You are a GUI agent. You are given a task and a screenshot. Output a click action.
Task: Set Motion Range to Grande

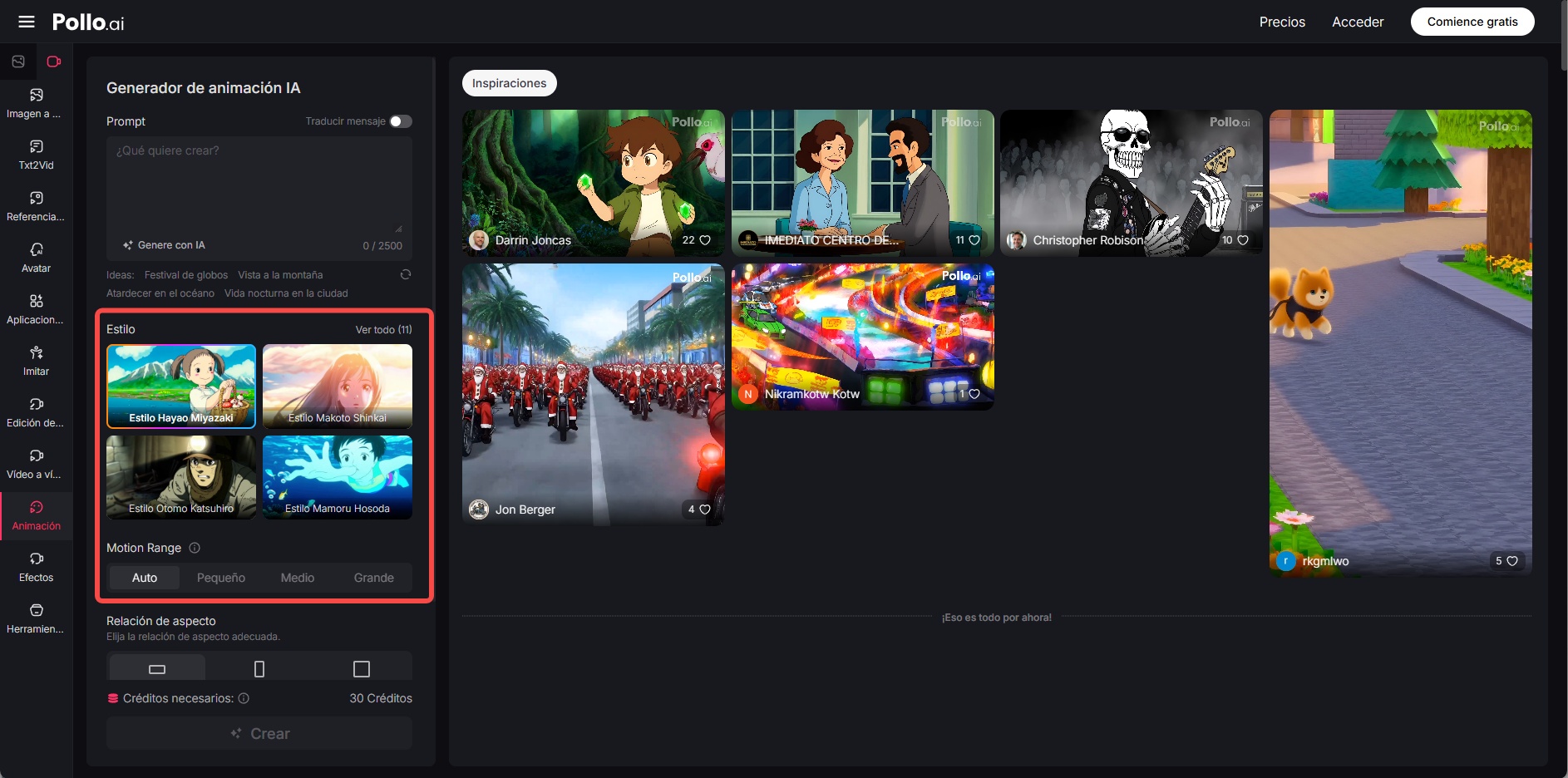point(374,578)
